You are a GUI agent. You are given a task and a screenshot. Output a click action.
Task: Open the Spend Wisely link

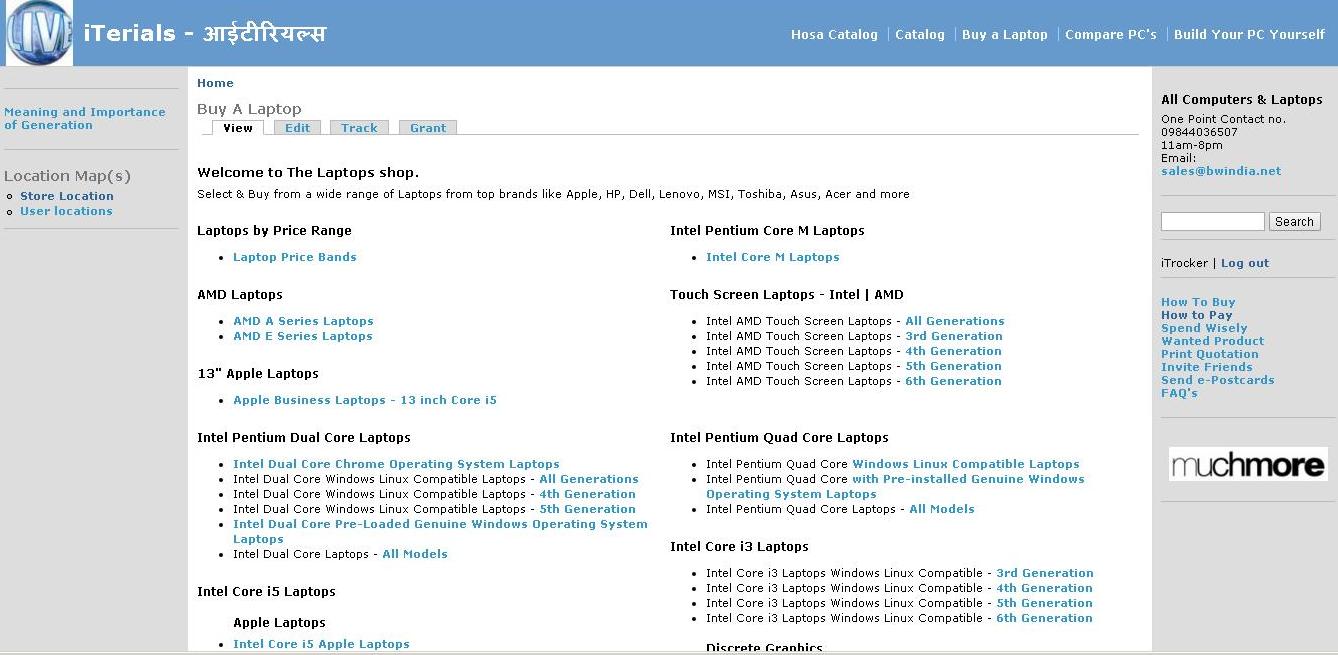click(x=1204, y=328)
